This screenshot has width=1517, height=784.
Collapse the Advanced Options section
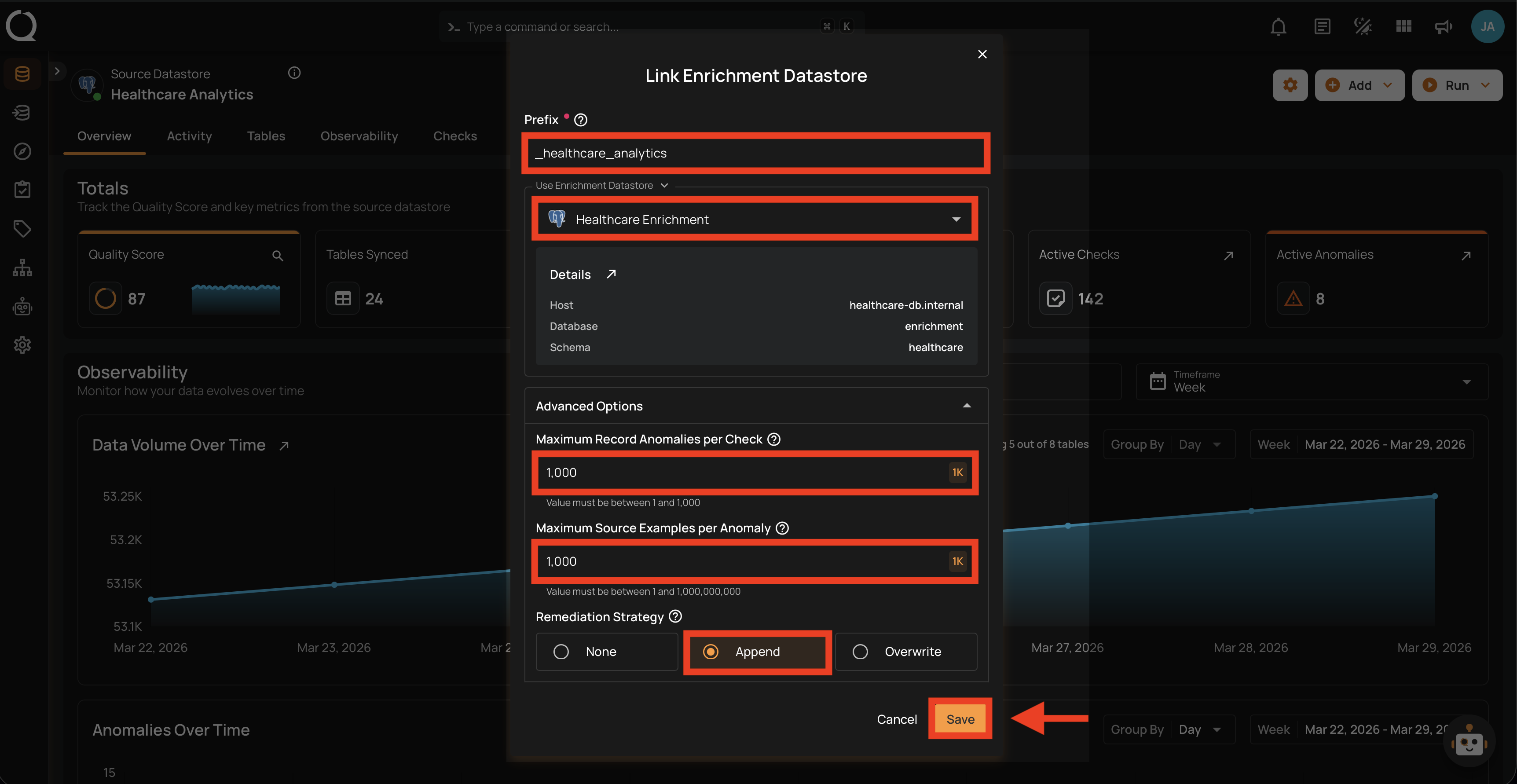966,405
